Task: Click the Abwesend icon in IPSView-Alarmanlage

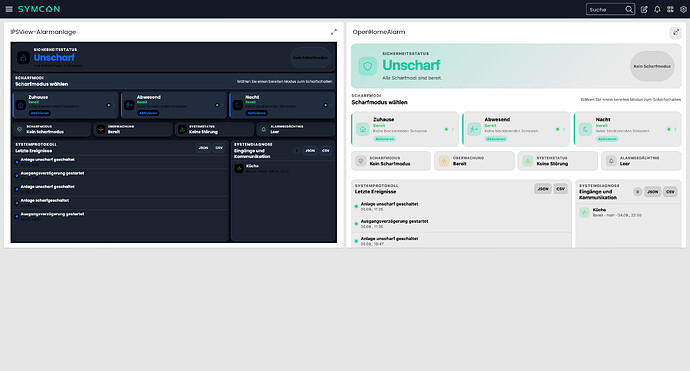Action: pos(129,105)
